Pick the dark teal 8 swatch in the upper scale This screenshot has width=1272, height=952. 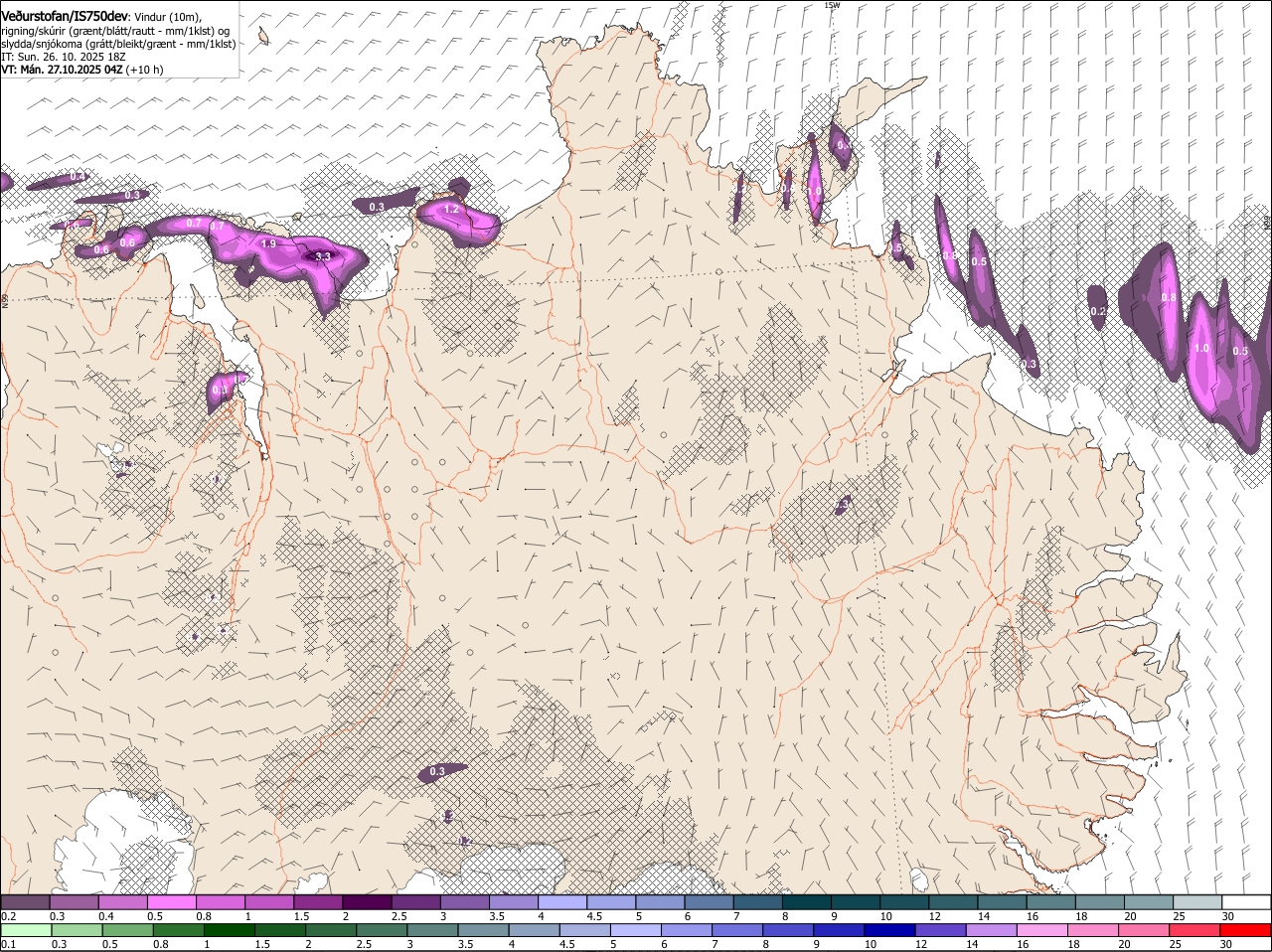[x=807, y=901]
